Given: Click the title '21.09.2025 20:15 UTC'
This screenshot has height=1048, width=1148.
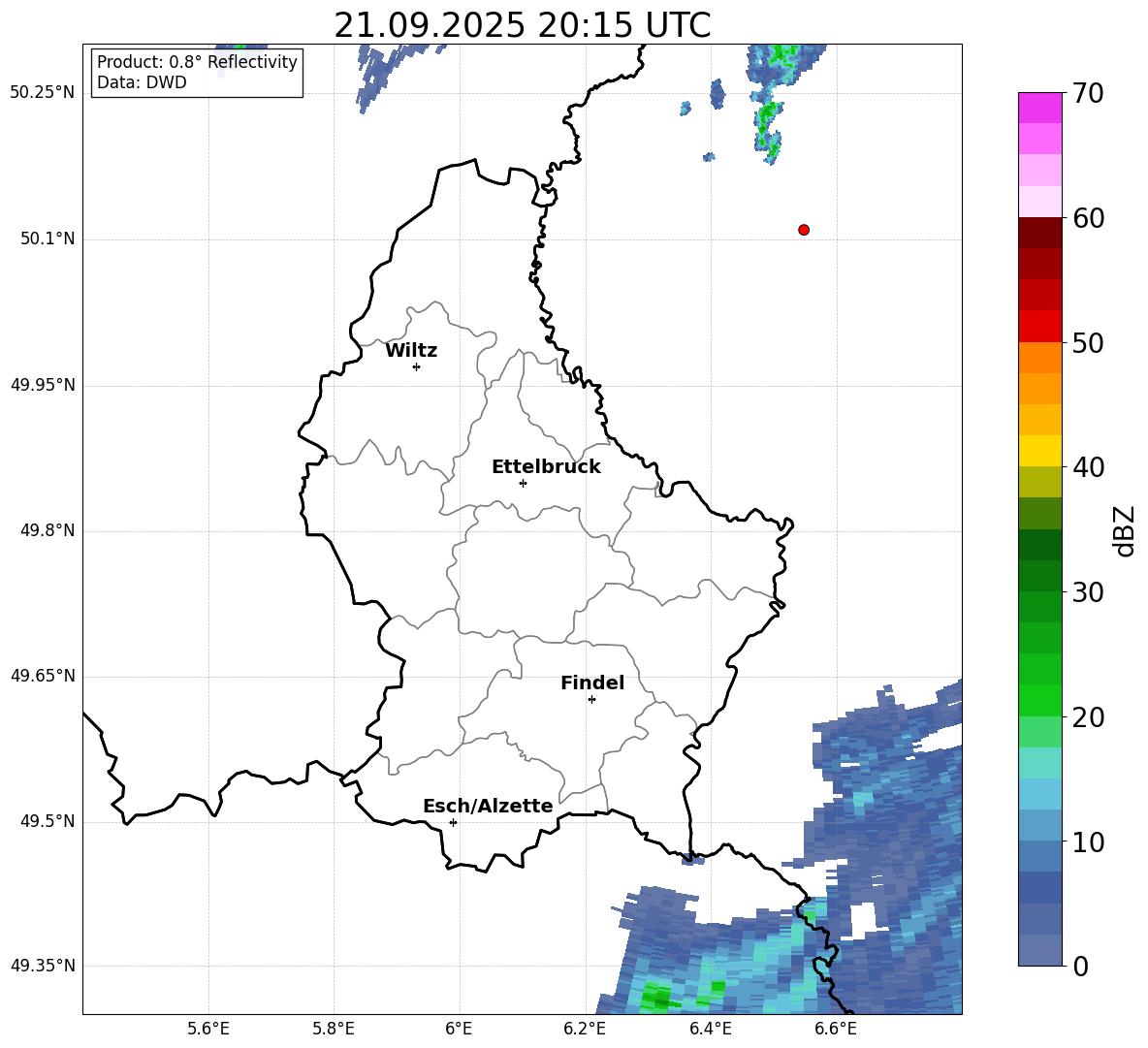Looking at the screenshot, I should tap(522, 25).
